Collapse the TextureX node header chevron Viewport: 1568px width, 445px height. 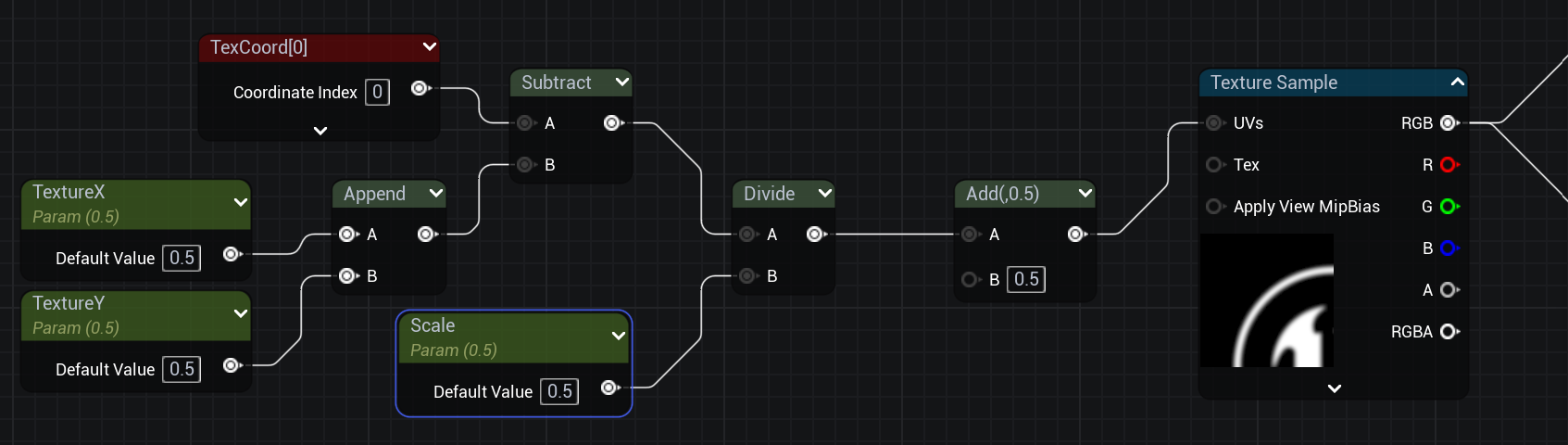[x=241, y=202]
